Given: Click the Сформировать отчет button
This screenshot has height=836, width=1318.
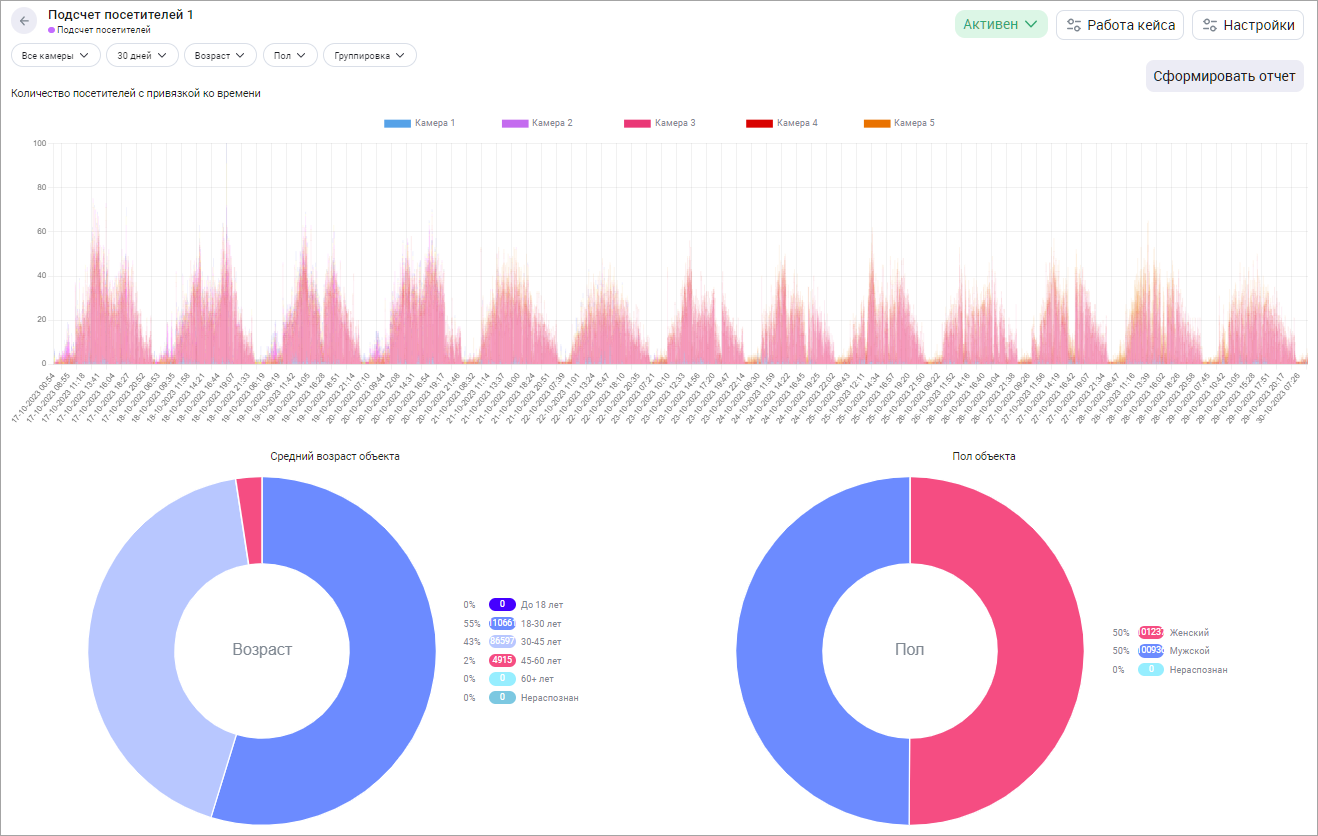Looking at the screenshot, I should pos(1224,76).
